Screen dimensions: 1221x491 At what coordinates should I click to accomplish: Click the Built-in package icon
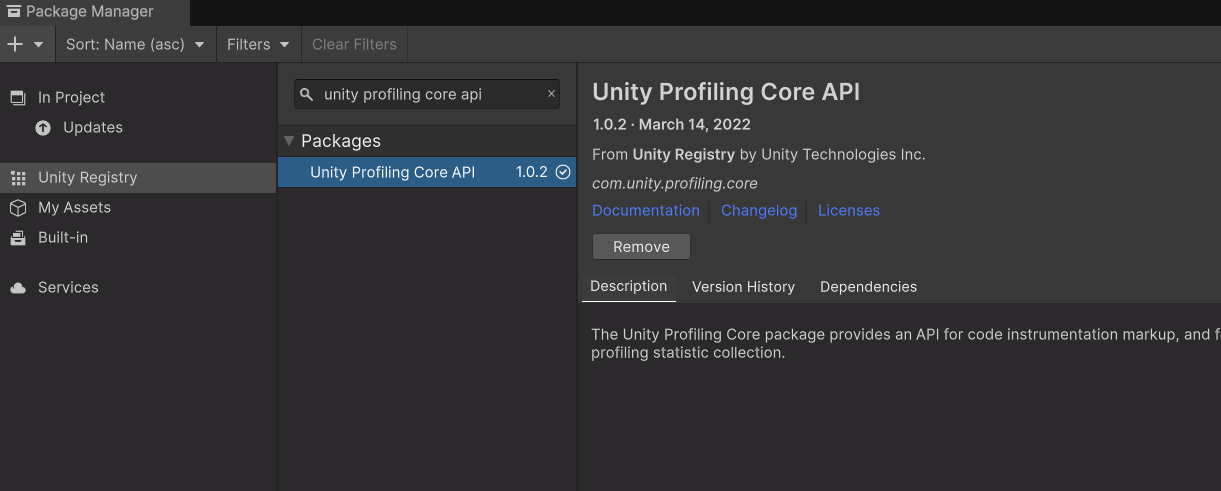(17, 237)
